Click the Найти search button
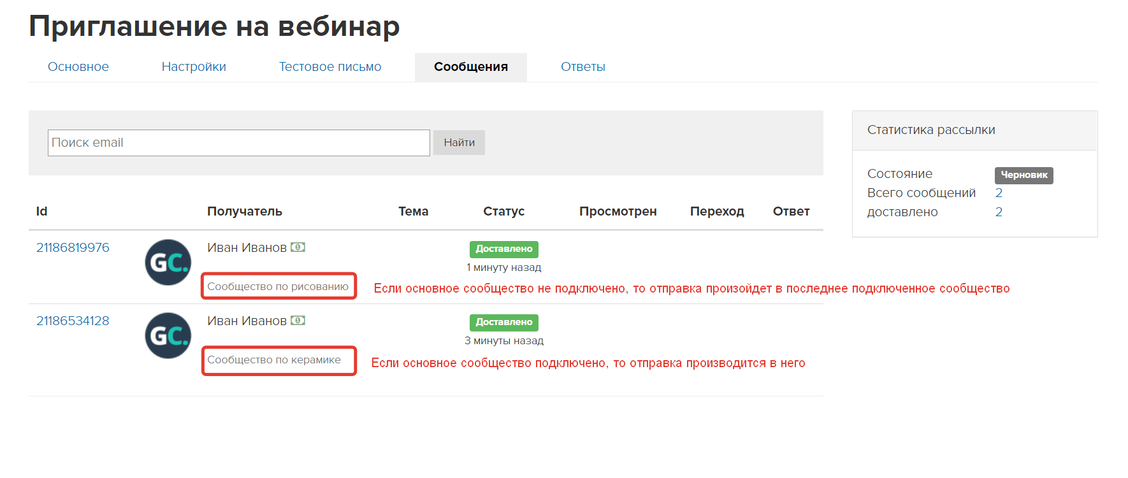The width and height of the screenshot is (1128, 478). point(459,143)
